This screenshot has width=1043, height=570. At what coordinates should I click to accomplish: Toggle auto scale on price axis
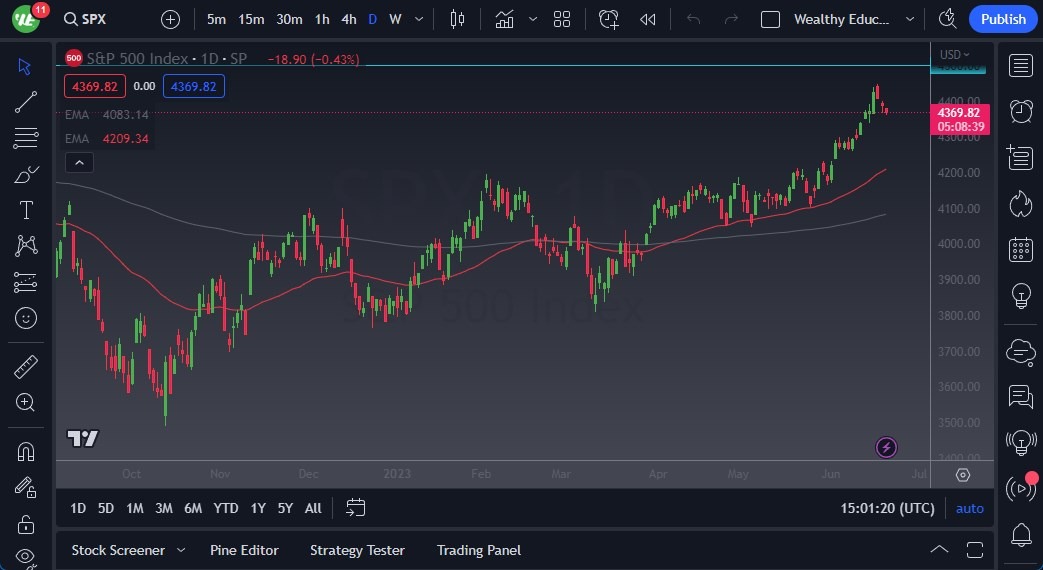pos(969,508)
